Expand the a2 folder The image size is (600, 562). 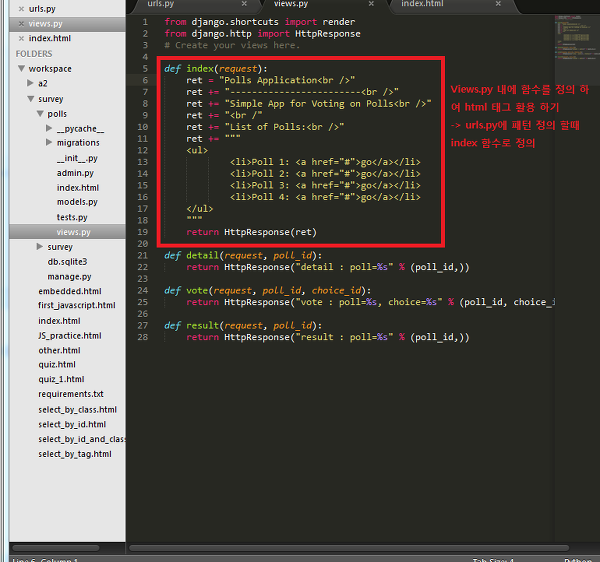30,83
